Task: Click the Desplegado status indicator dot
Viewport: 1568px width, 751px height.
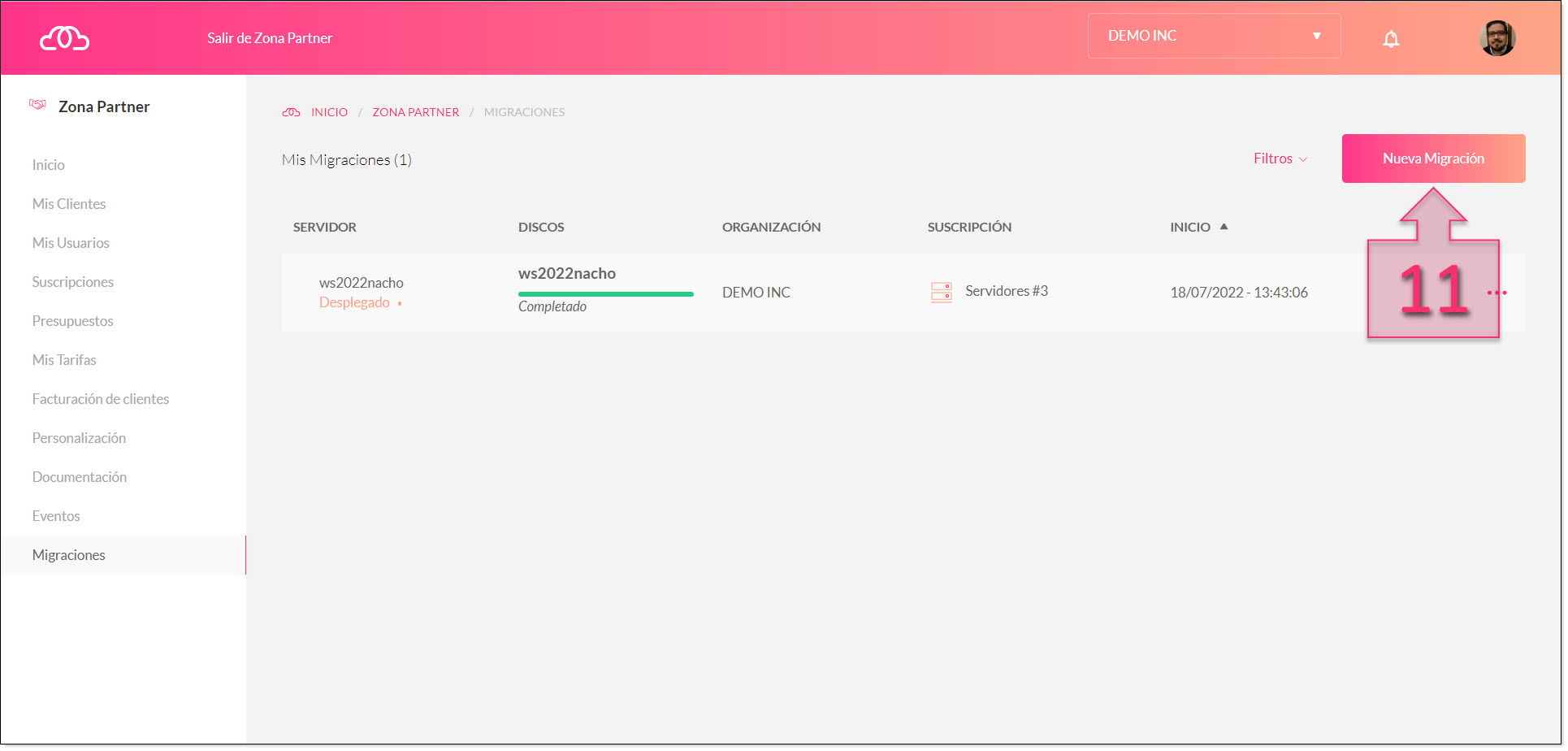Action: 399,302
